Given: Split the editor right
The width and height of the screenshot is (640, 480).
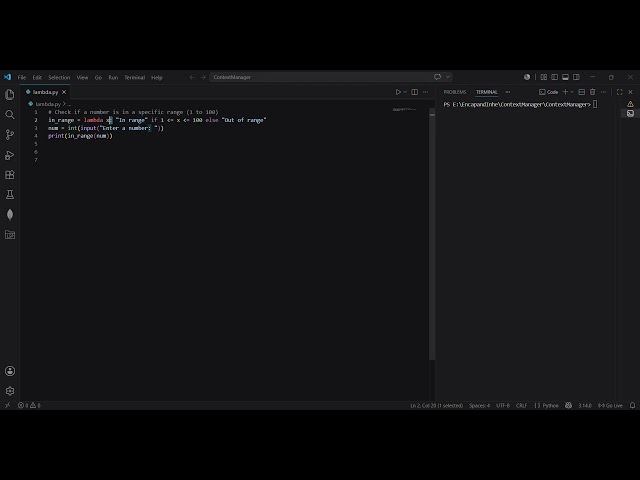Looking at the screenshot, I should pos(415,92).
